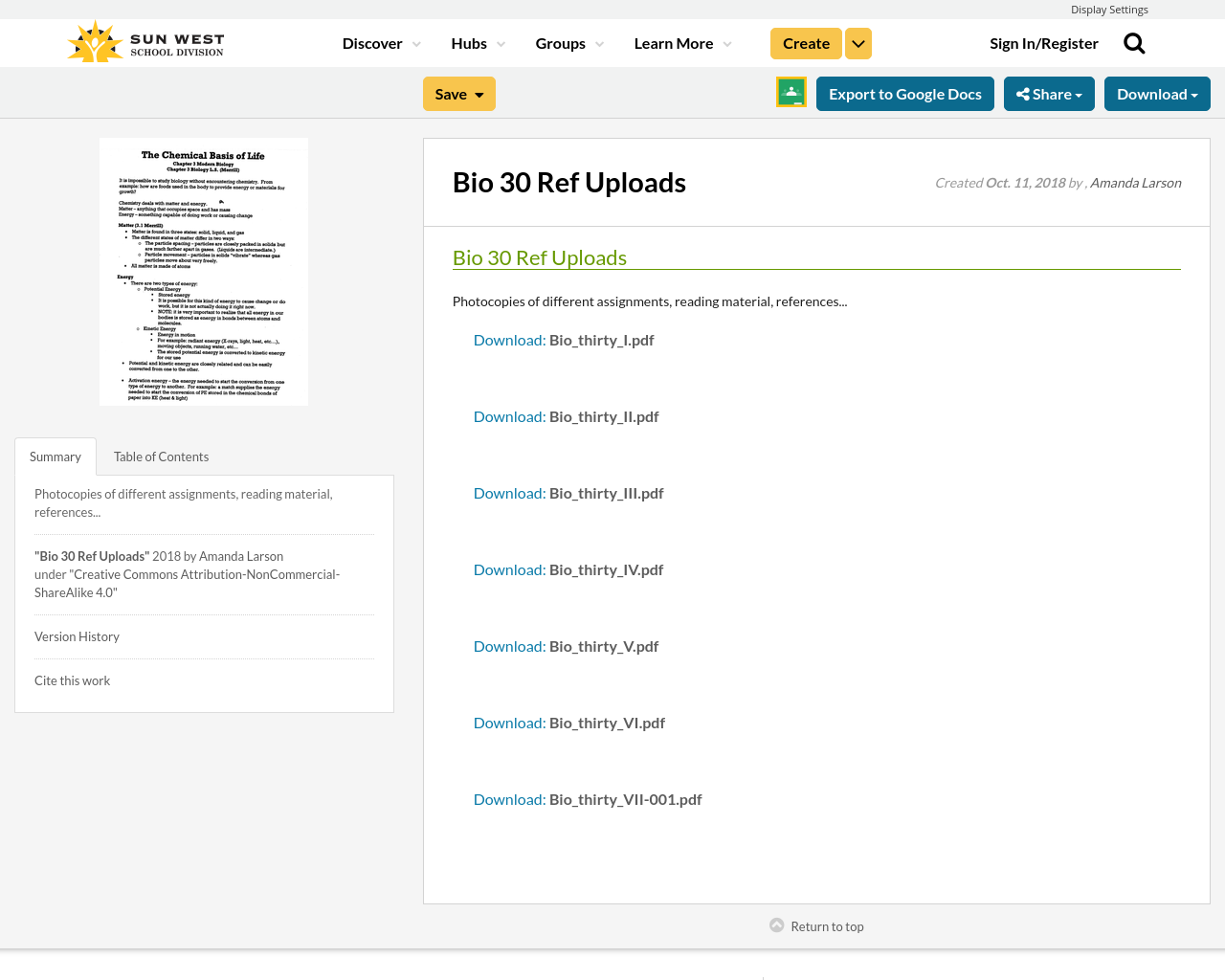Expand the Download dropdown
1225x980 pixels.
pos(1157,93)
